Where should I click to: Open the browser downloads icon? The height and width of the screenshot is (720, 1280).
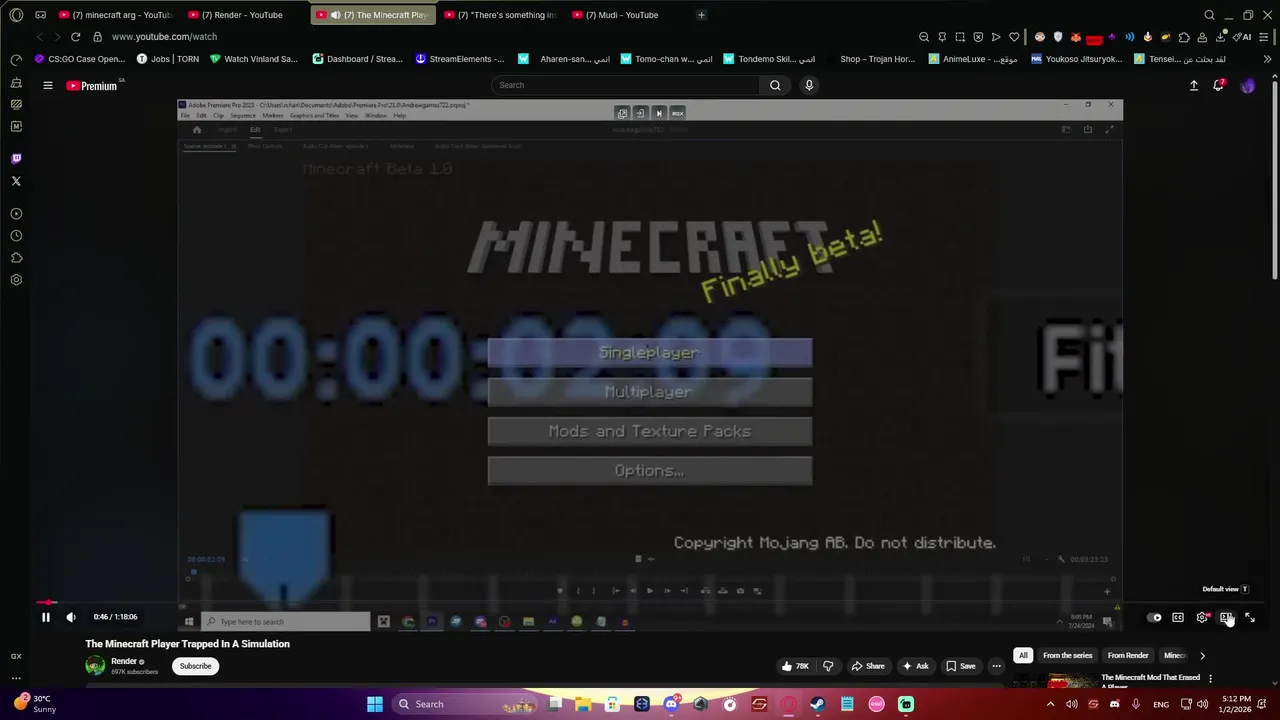pyautogui.click(x=1221, y=37)
